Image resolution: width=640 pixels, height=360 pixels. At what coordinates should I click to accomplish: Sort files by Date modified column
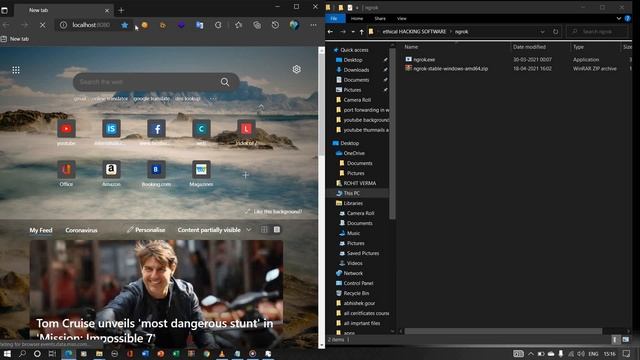pyautogui.click(x=529, y=47)
